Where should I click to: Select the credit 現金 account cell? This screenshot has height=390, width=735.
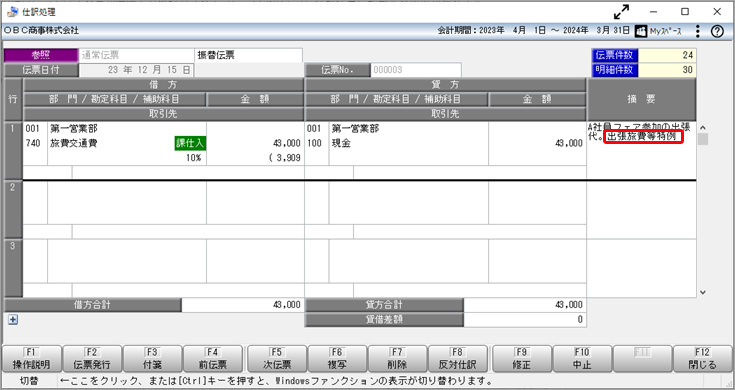[x=341, y=143]
